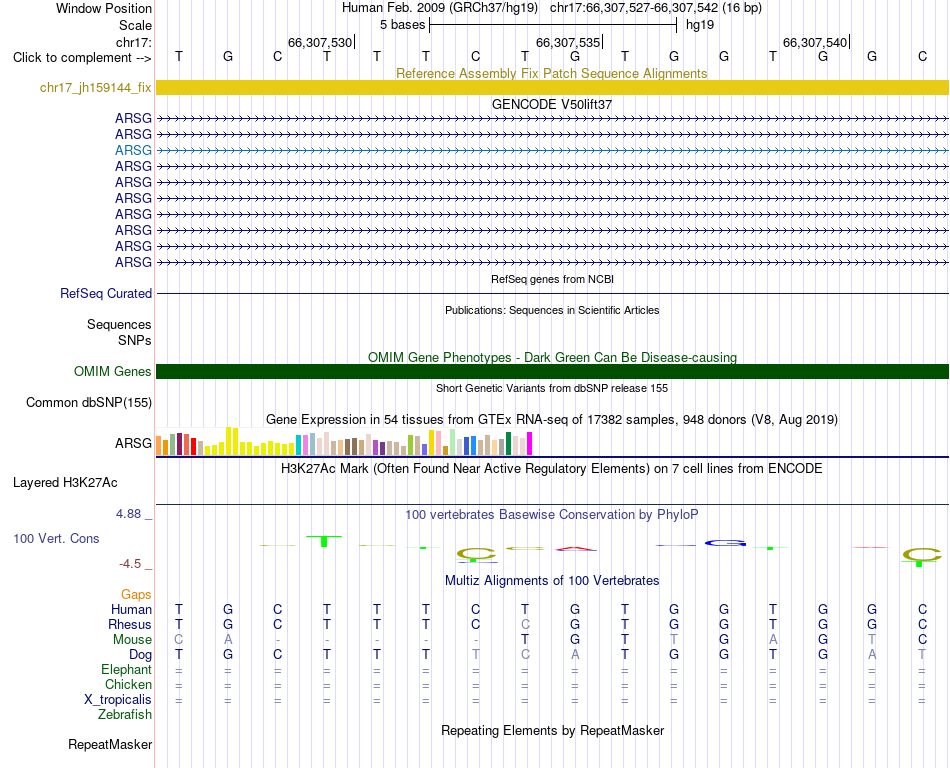Open 'Reference Assembly Fix Patch Sequence Alignments' title
The image size is (950, 768).
[551, 73]
